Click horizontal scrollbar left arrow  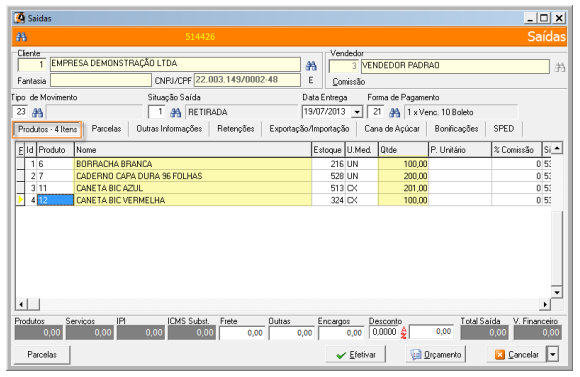(21, 304)
